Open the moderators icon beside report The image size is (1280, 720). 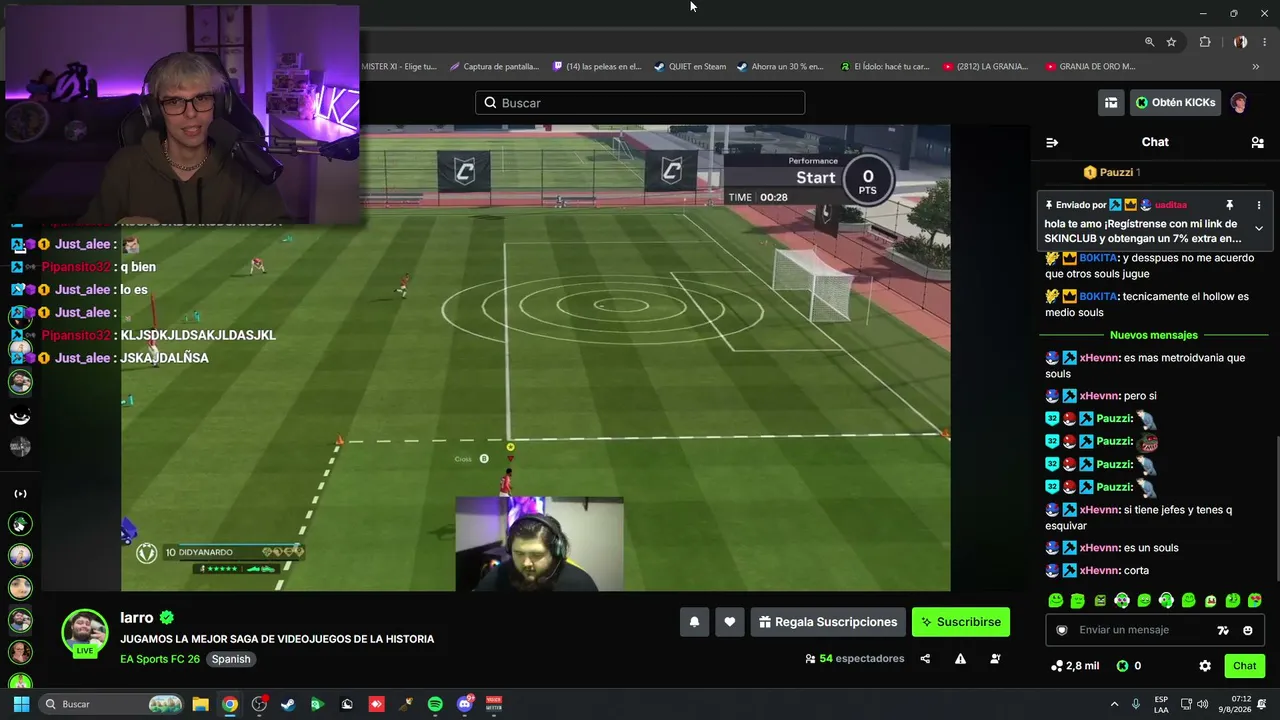click(995, 659)
